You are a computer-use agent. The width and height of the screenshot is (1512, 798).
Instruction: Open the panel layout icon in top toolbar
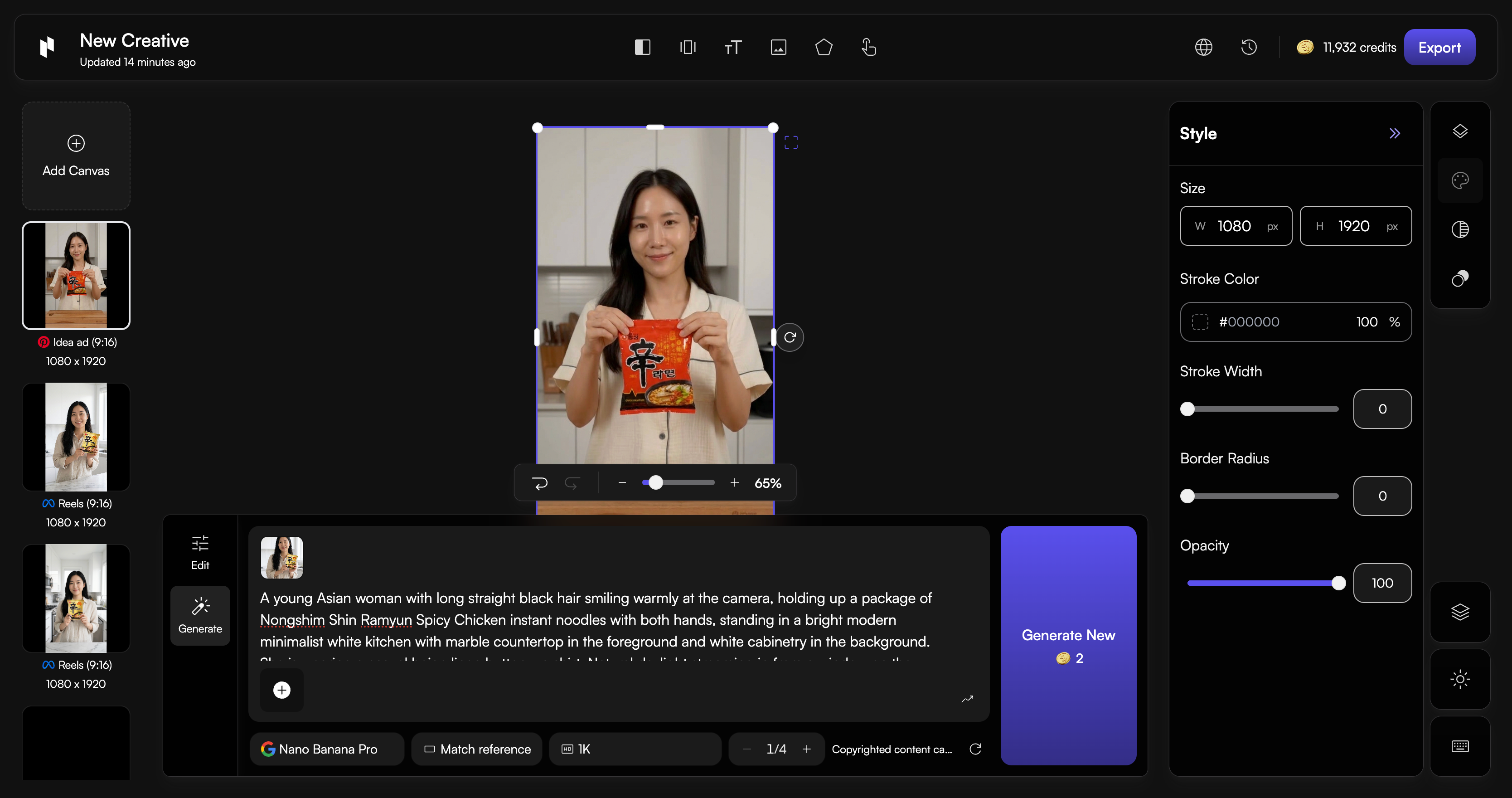tap(643, 47)
